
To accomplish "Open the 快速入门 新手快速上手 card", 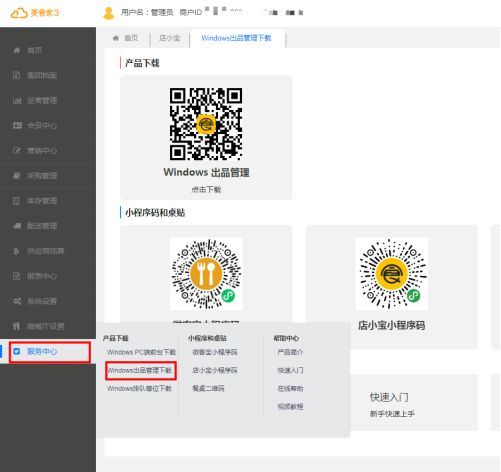I will click(x=413, y=403).
